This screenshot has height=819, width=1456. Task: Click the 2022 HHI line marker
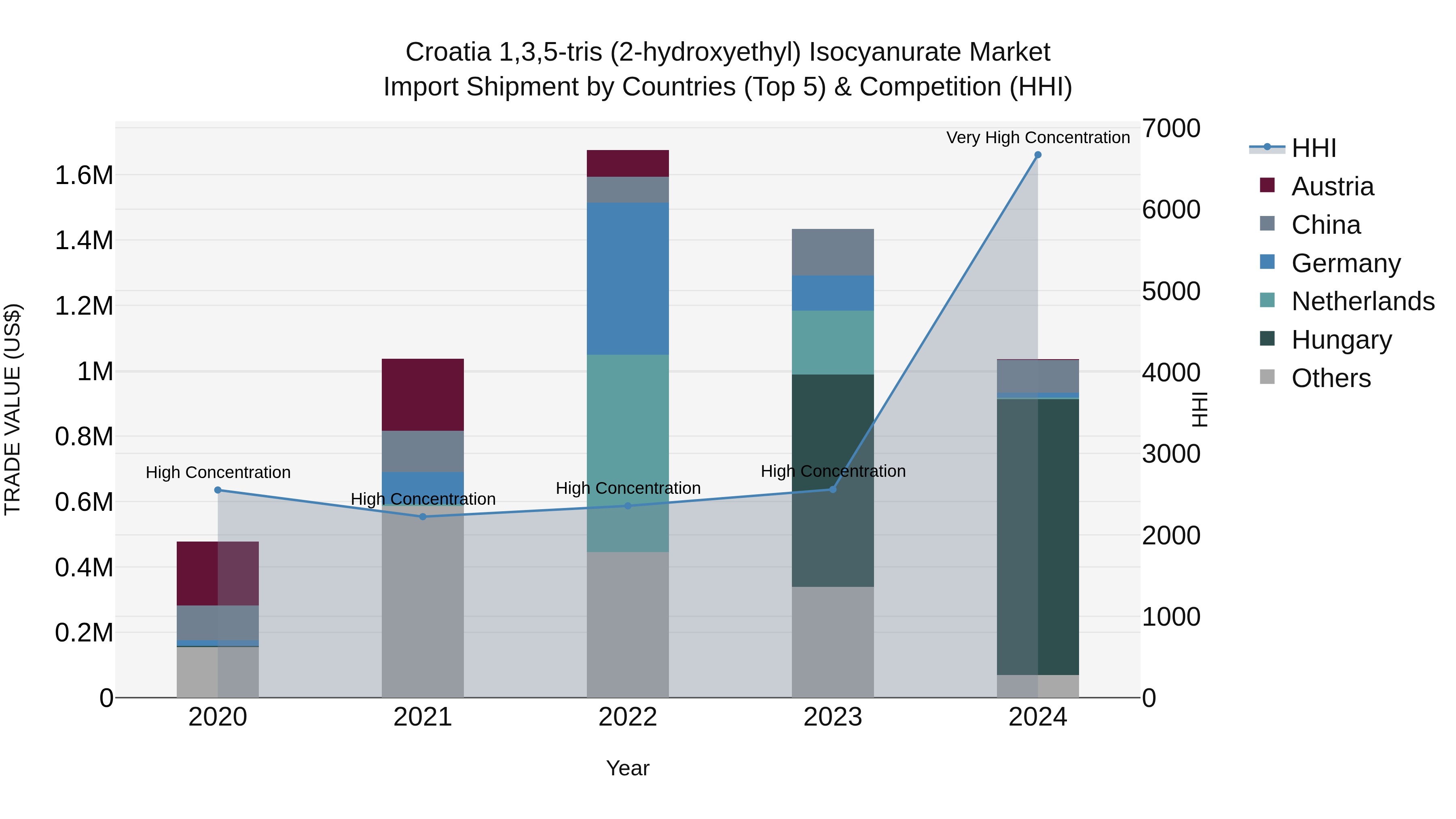click(628, 506)
